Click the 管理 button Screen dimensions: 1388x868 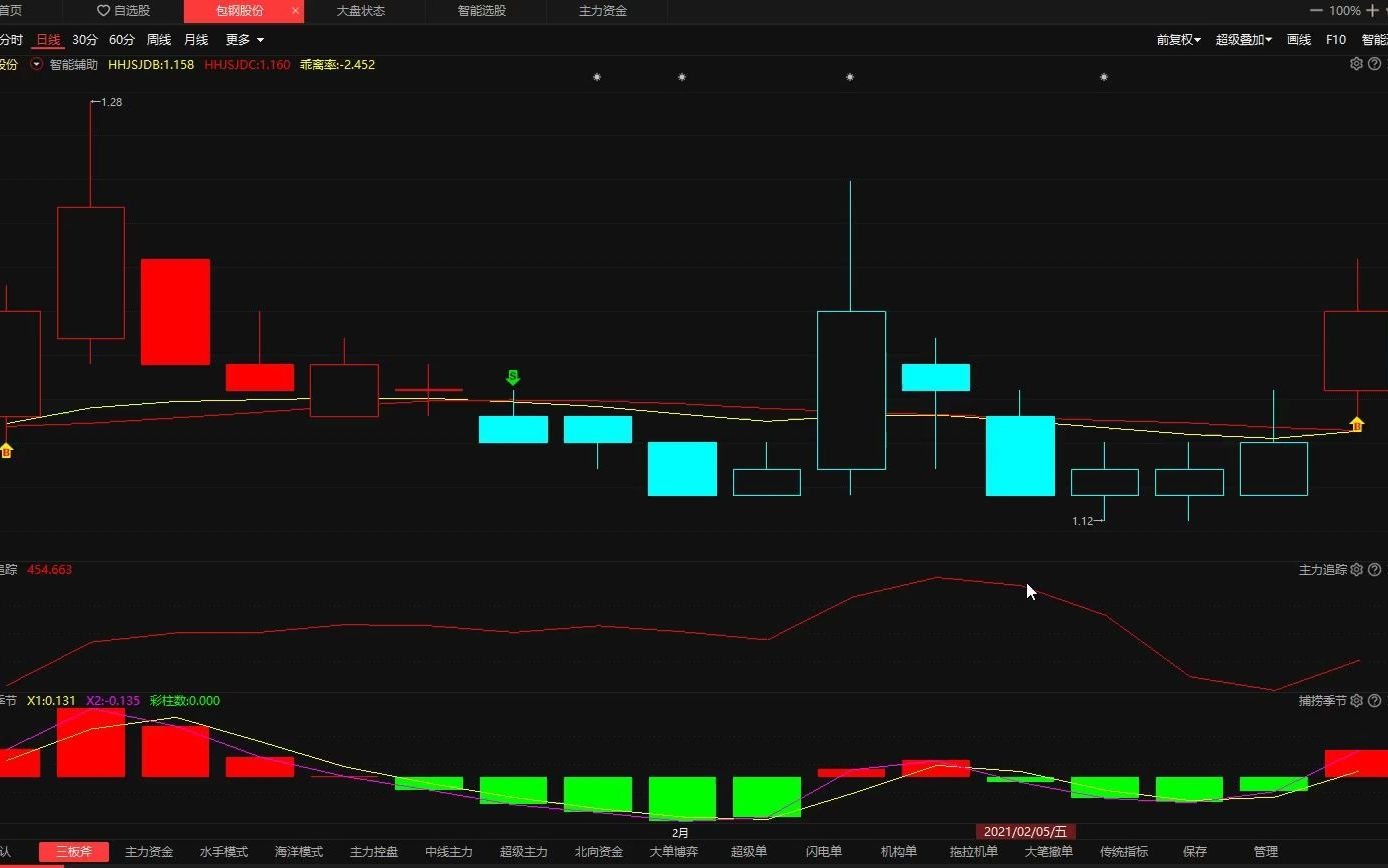(1266, 852)
